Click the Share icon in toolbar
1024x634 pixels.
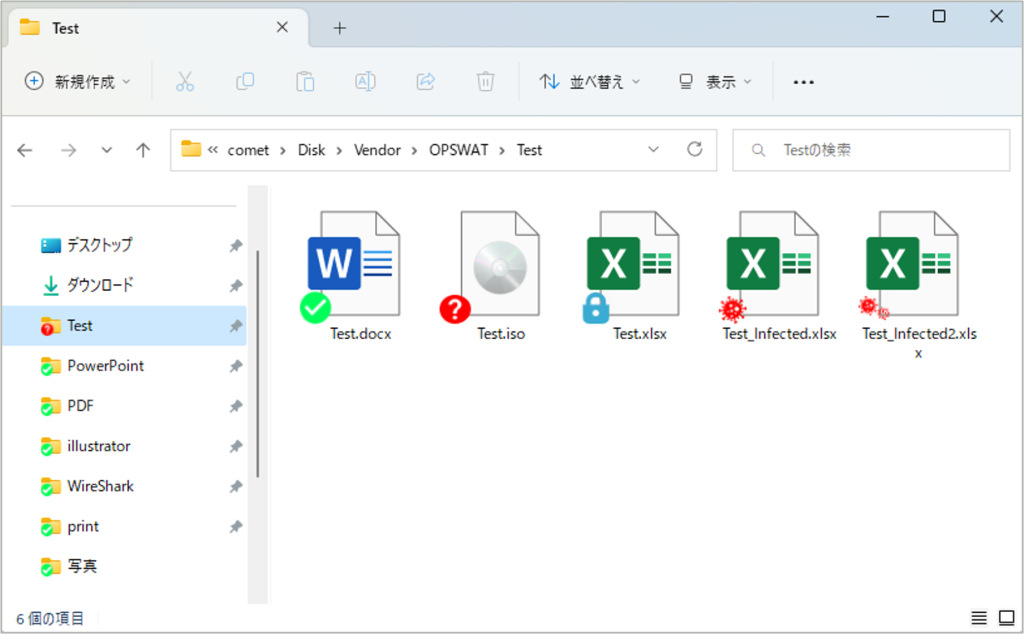coord(425,82)
